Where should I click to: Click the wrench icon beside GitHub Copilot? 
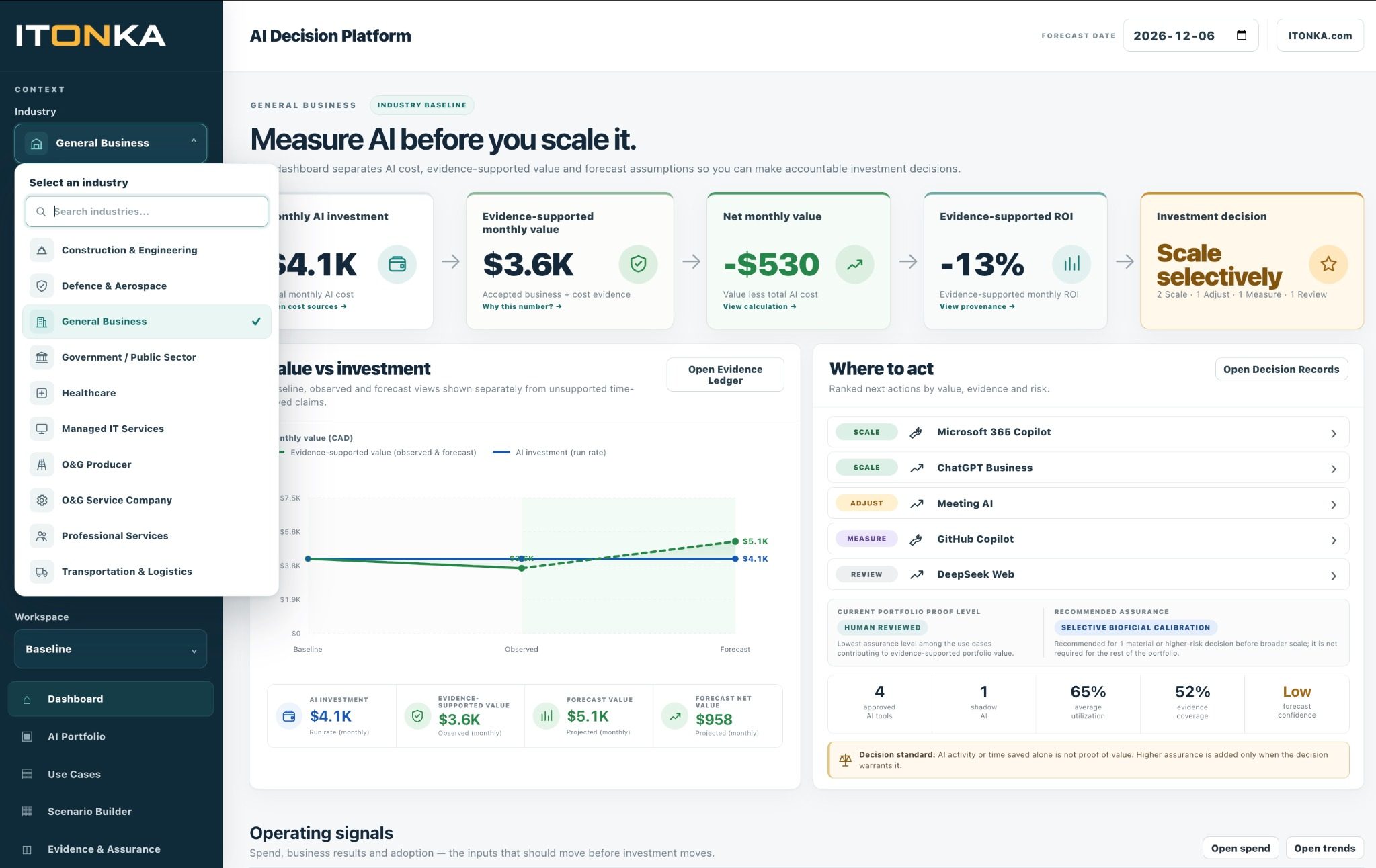click(916, 539)
